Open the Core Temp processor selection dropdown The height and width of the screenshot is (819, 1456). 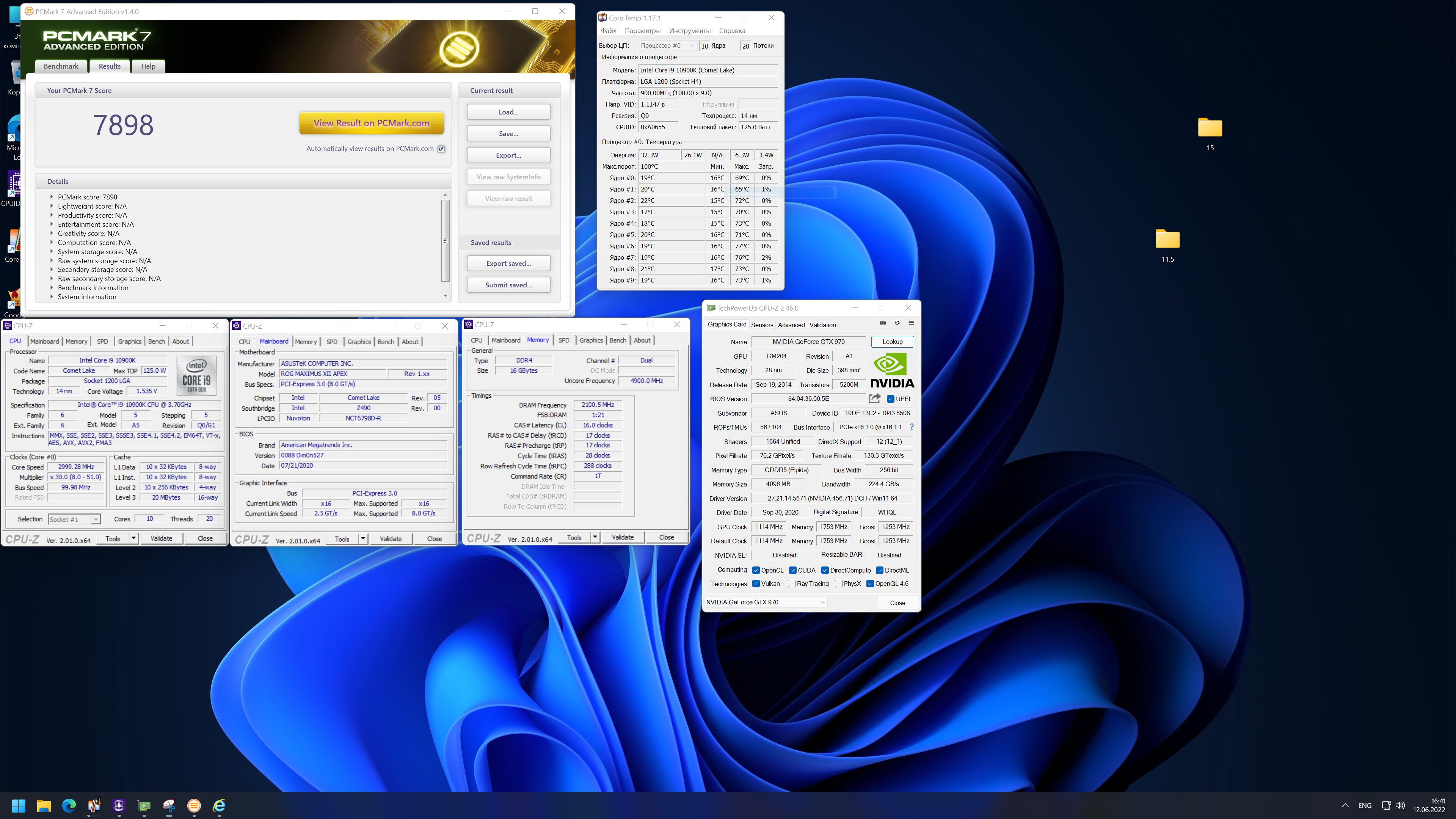667,46
